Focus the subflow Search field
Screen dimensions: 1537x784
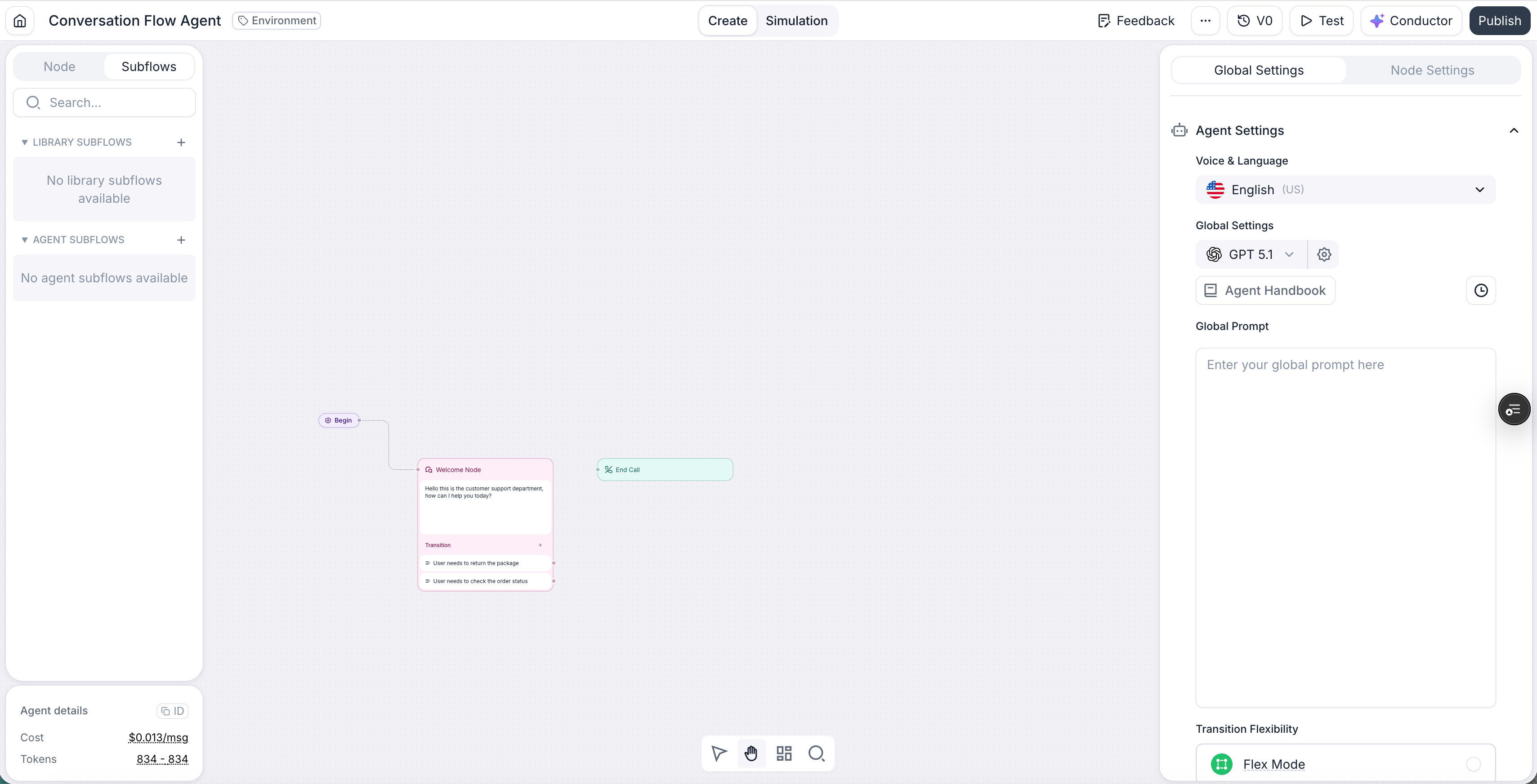pos(104,102)
